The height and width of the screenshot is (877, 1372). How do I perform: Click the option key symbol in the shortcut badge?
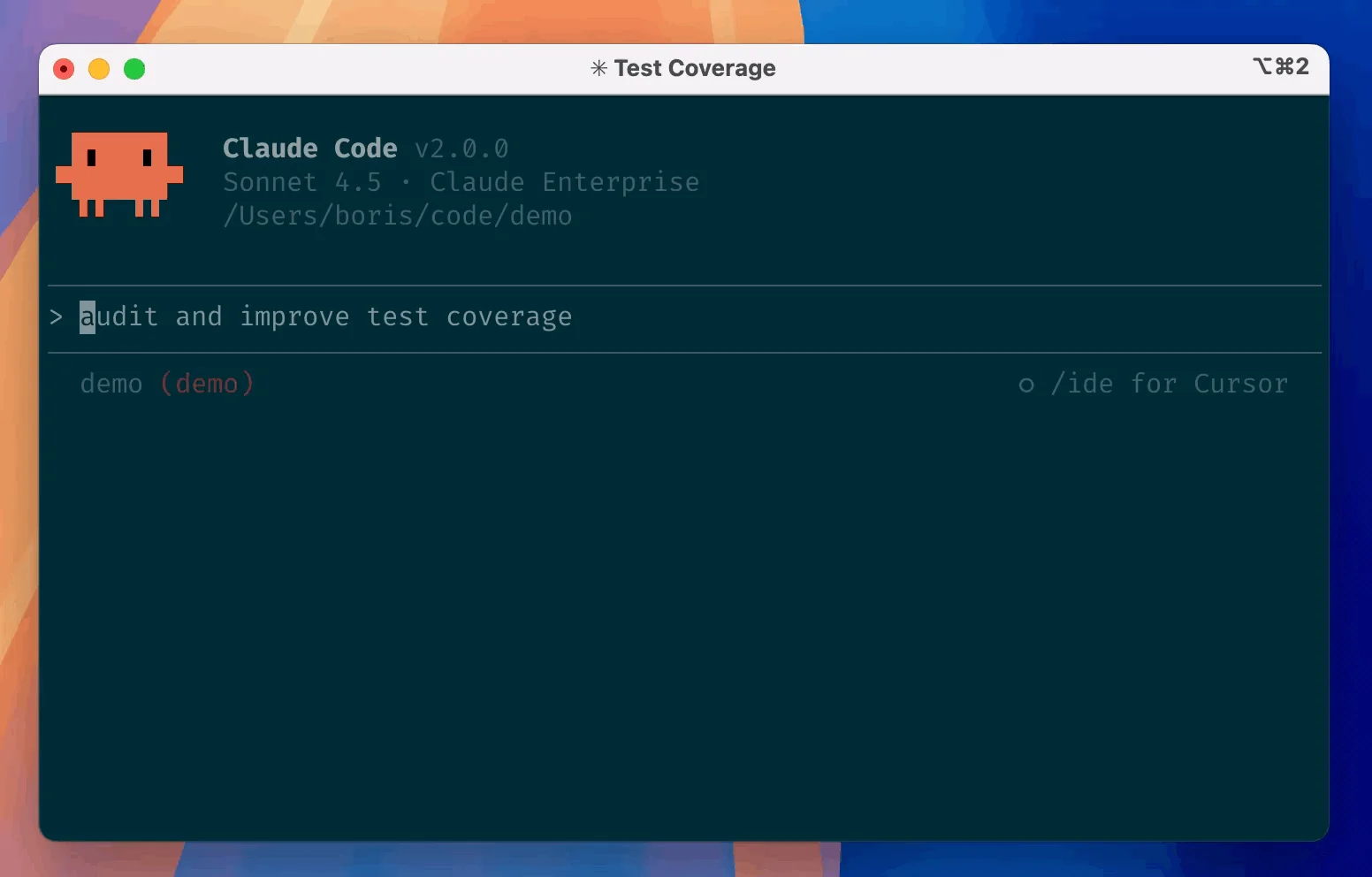click(1262, 66)
